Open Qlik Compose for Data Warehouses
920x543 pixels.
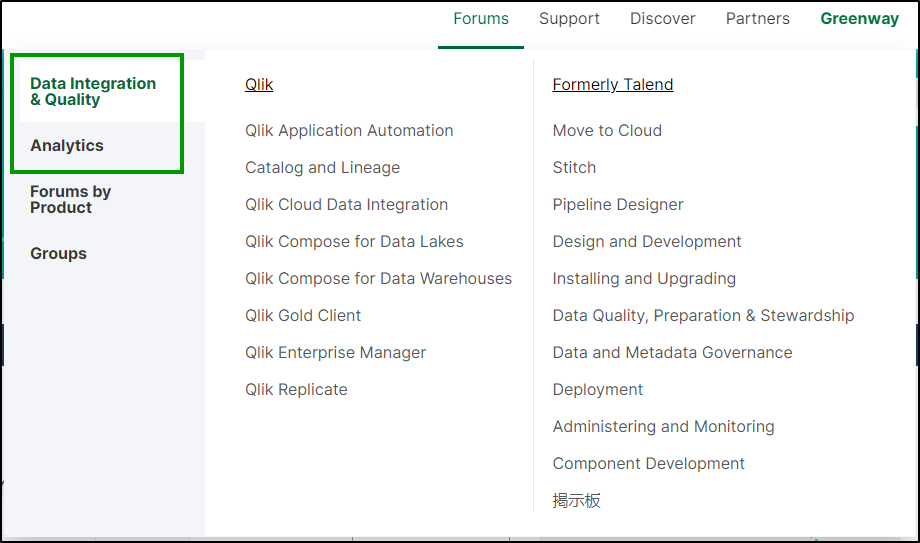pos(378,278)
